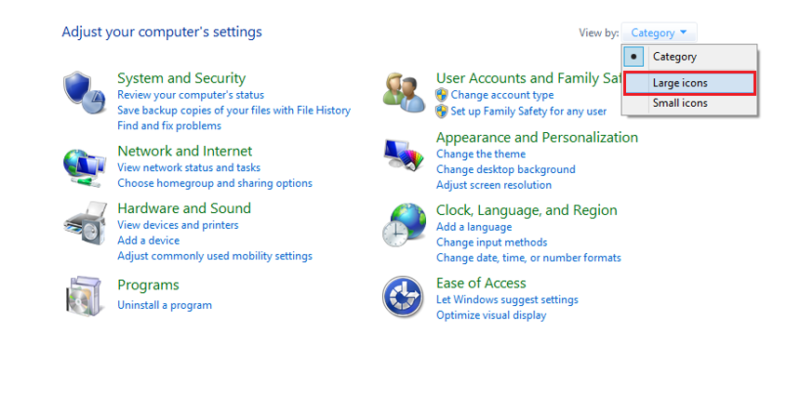Click the Hardware and Sound printer icon
This screenshot has height=400, width=800.
pyautogui.click(x=84, y=224)
